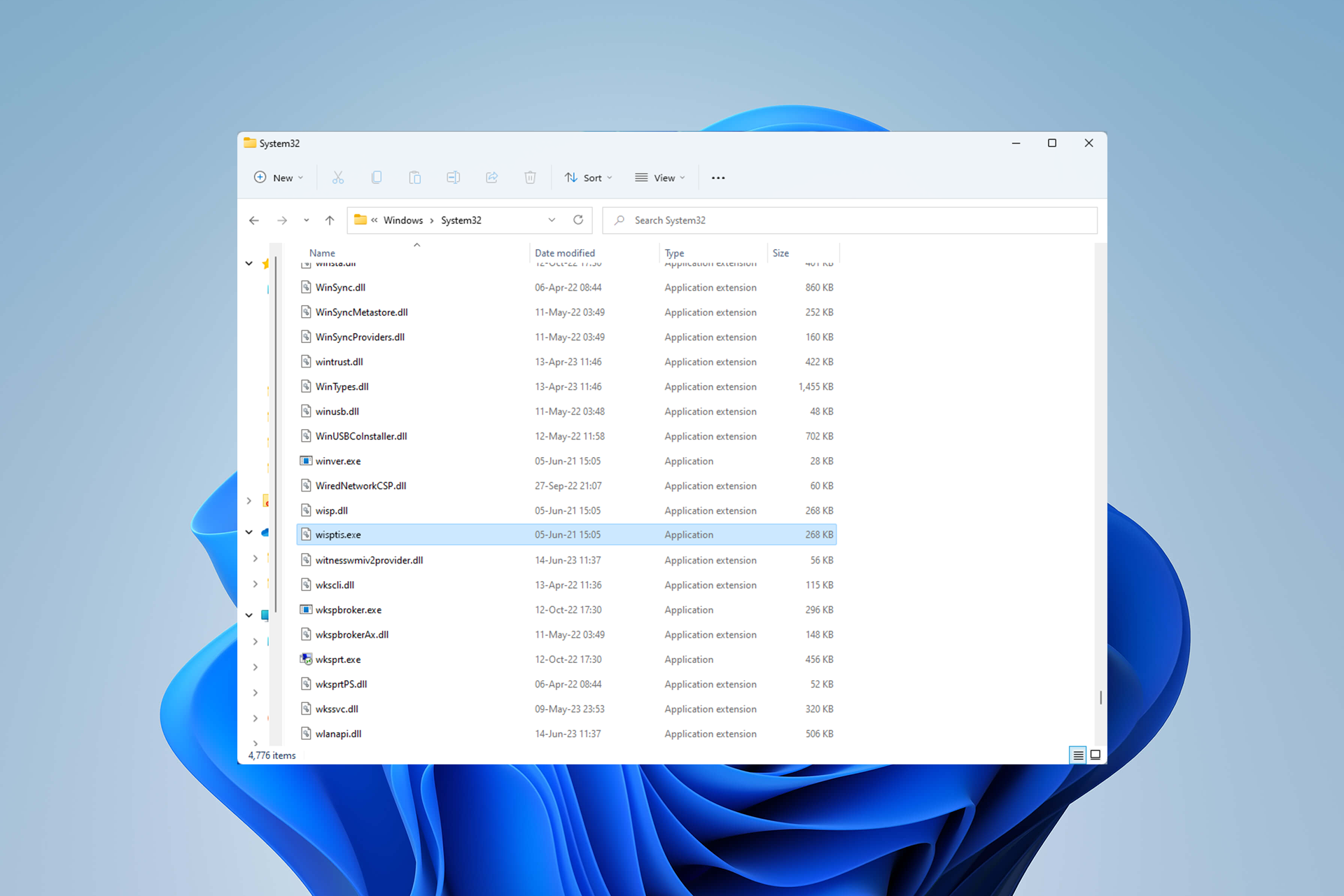This screenshot has height=896, width=1344.
Task: Go back with the left arrow
Action: 254,220
